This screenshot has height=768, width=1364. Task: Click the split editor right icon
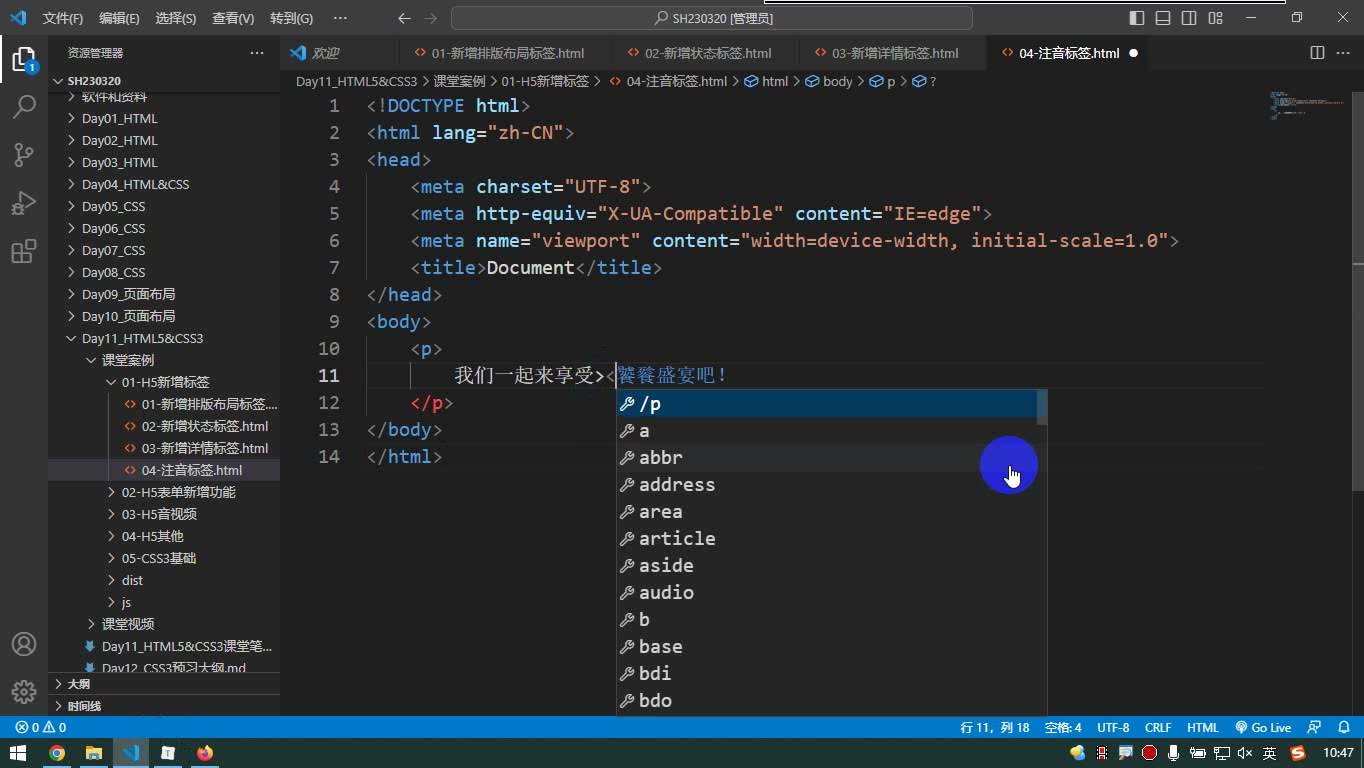(1317, 53)
